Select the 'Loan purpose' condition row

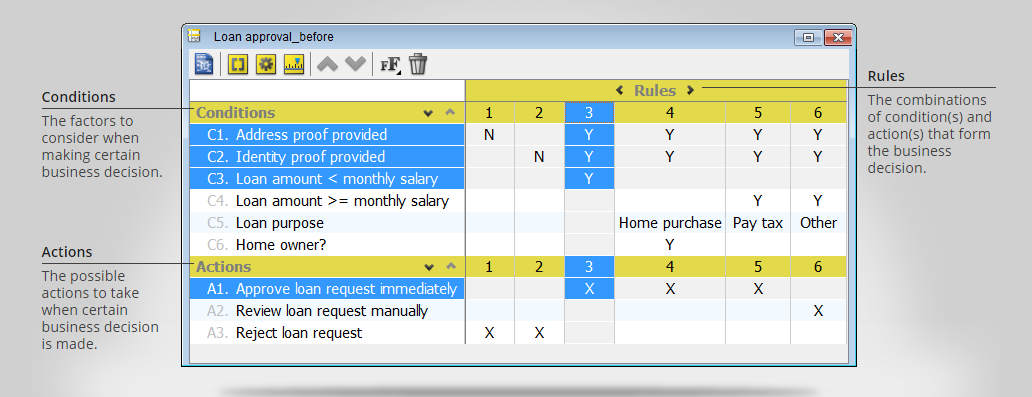point(327,223)
